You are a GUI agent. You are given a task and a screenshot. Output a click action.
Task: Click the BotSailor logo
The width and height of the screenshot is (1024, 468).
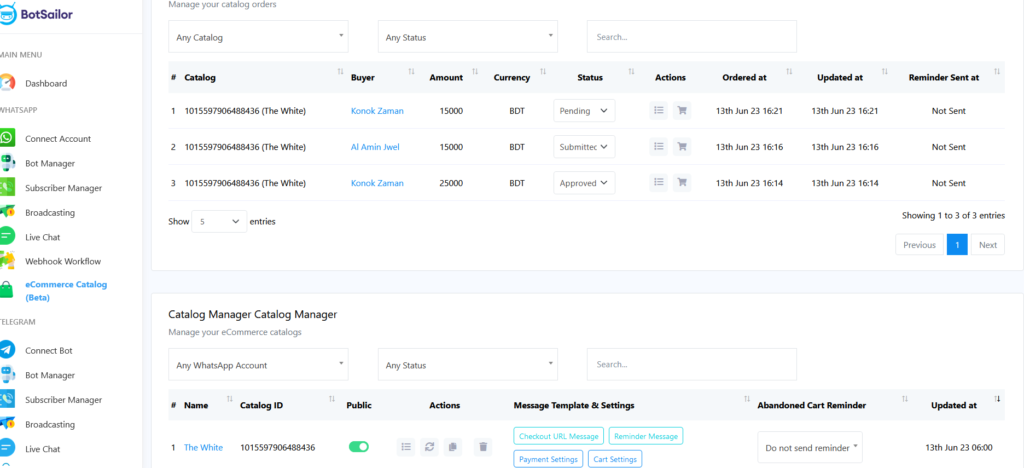tap(38, 15)
